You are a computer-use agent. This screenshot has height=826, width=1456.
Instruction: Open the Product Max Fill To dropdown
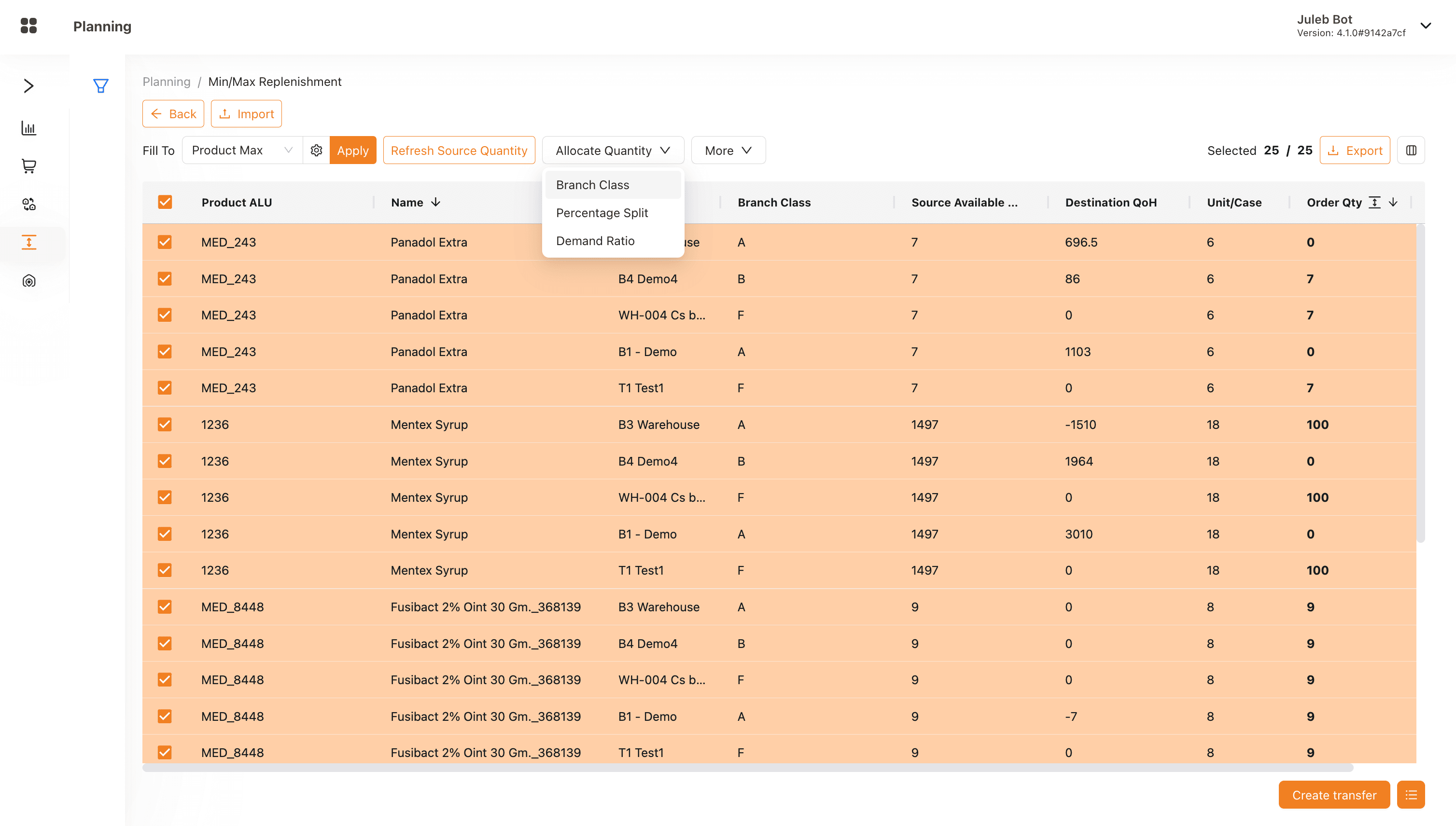[x=242, y=151]
